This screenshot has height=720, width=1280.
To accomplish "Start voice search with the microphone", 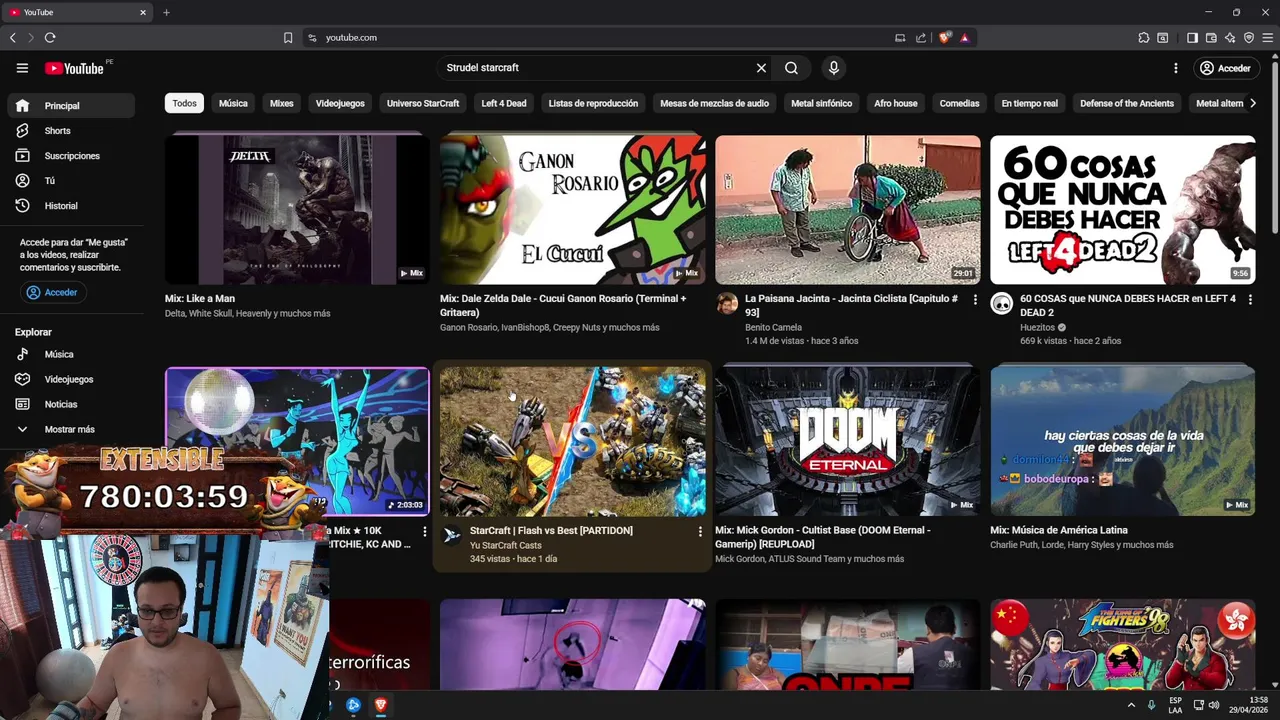I will point(833,68).
